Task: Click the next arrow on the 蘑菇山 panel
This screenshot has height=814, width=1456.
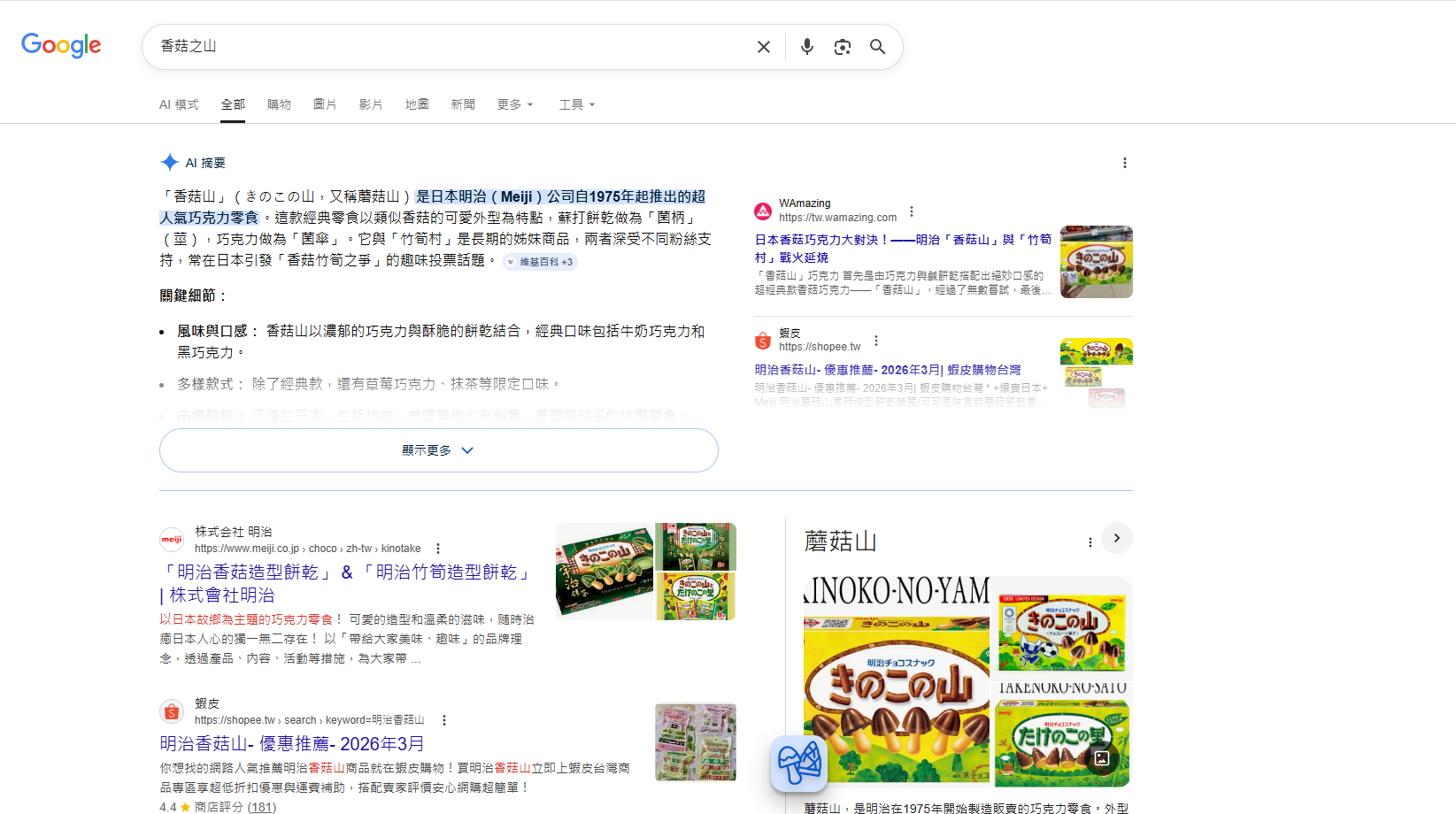Action: [x=1116, y=538]
